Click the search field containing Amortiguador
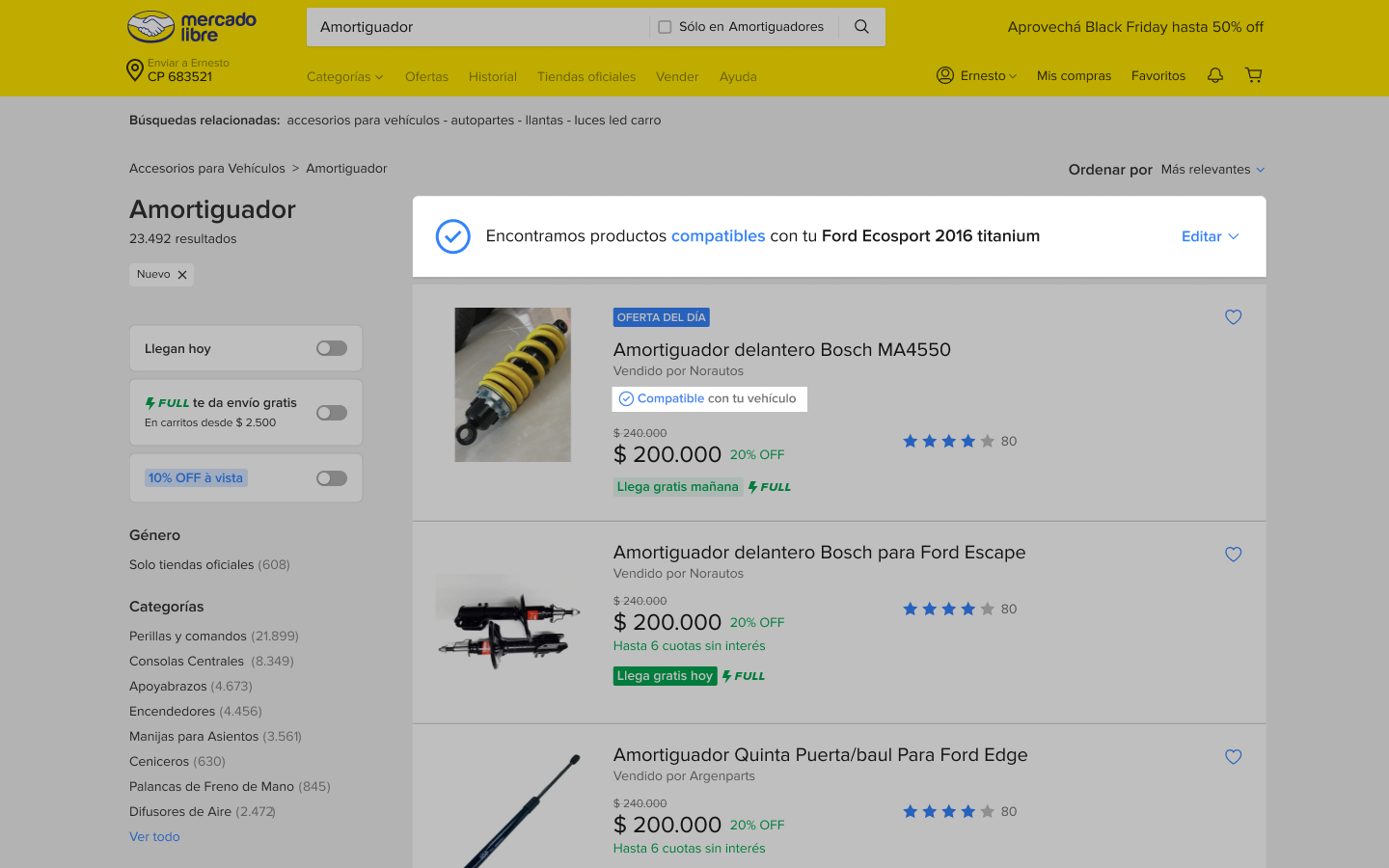The image size is (1389, 868). click(477, 27)
